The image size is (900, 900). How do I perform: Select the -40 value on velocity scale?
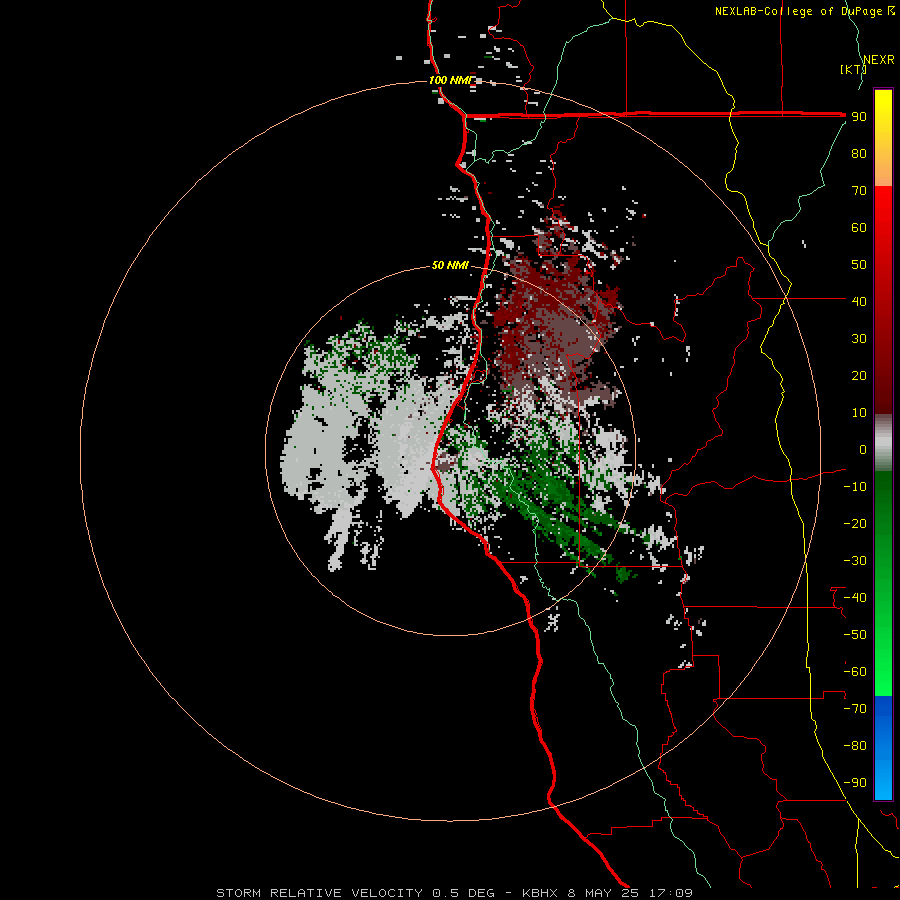tap(855, 598)
